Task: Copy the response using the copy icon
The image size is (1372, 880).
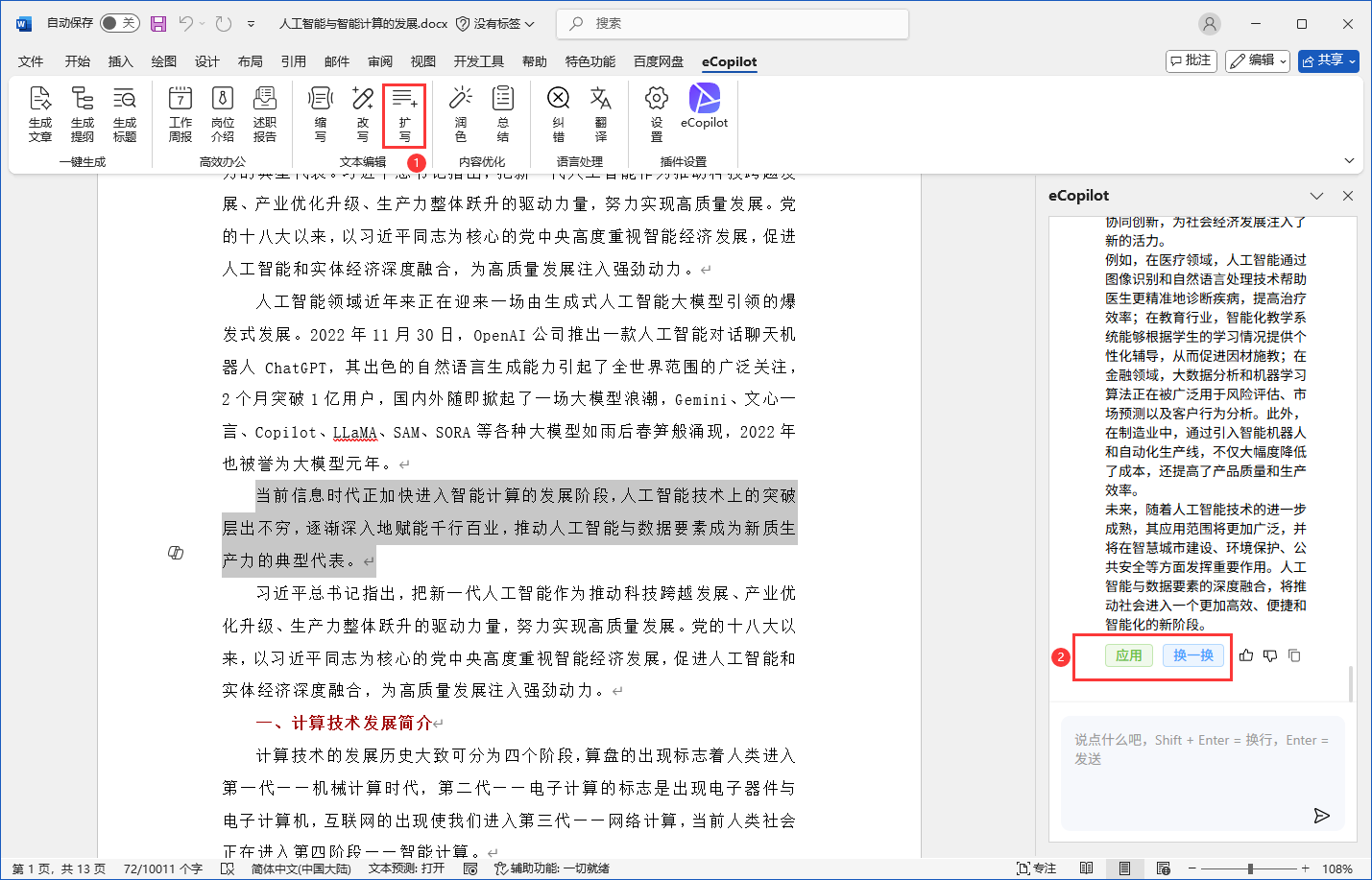Action: click(x=1294, y=655)
